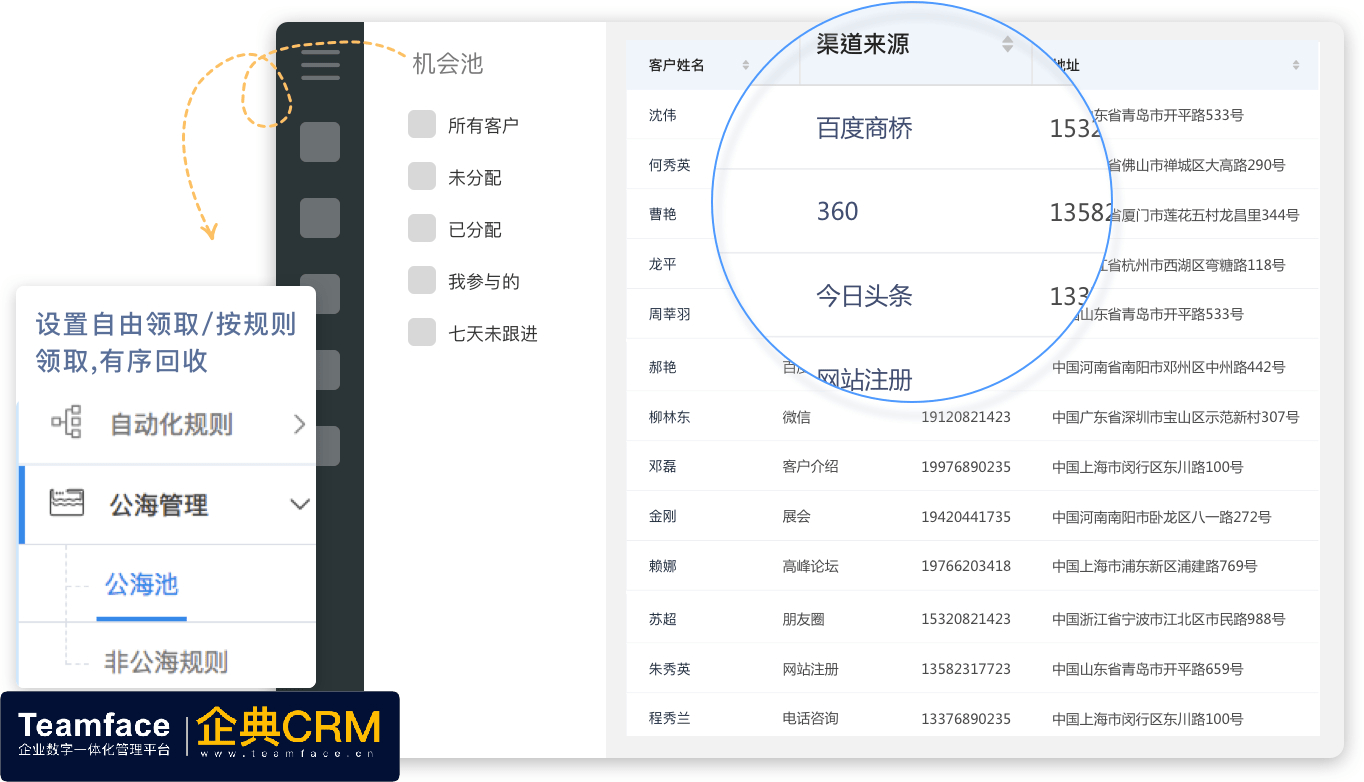The image size is (1364, 782).
Task: Click customer name 郝艳
Action: click(x=662, y=367)
